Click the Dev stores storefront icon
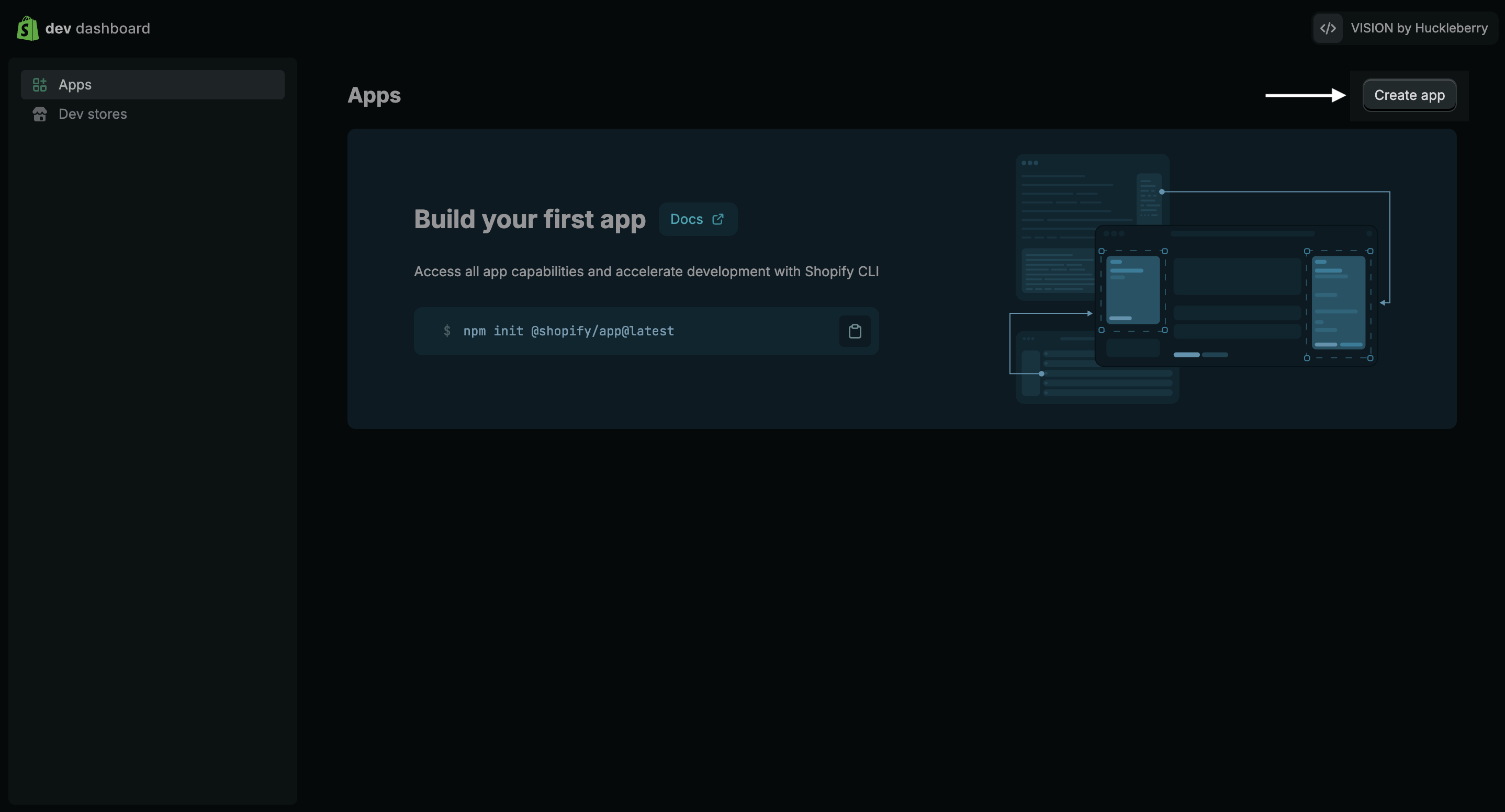This screenshot has height=812, width=1505. 40,114
